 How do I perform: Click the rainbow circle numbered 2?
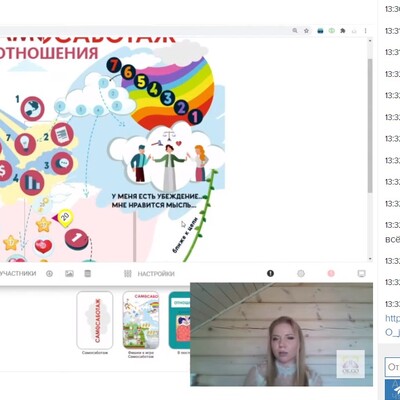click(x=181, y=107)
